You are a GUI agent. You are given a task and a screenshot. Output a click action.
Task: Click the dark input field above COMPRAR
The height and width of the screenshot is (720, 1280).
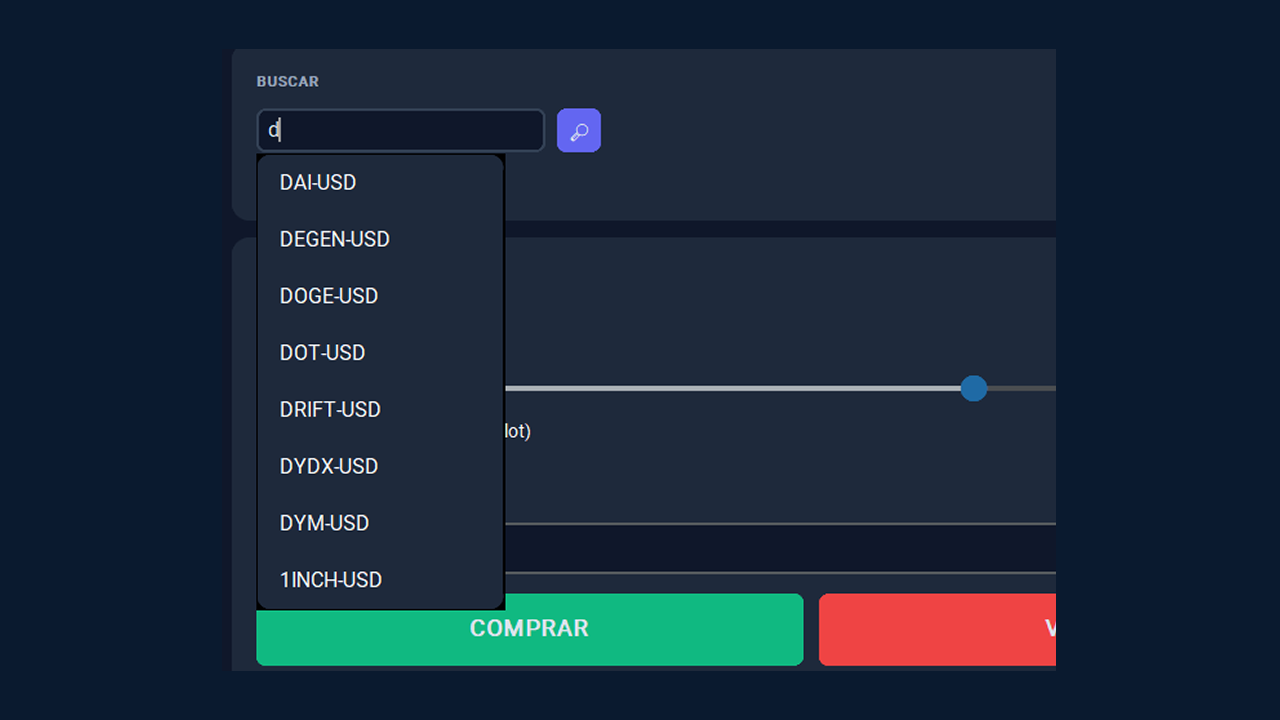(x=780, y=549)
